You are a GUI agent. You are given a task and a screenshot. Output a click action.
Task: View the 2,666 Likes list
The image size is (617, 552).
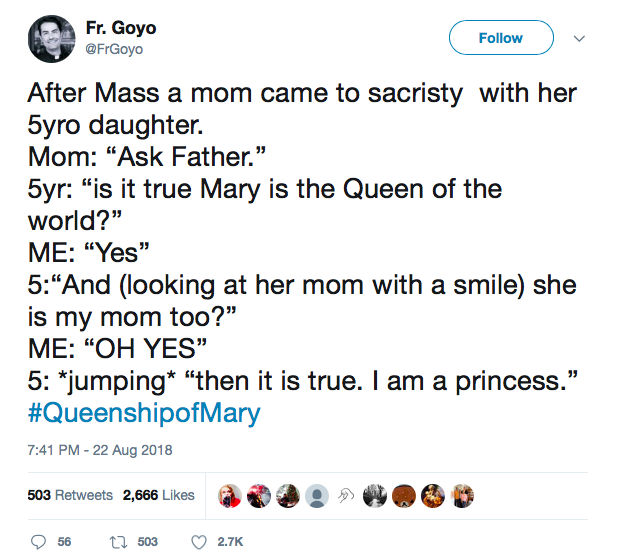[158, 494]
